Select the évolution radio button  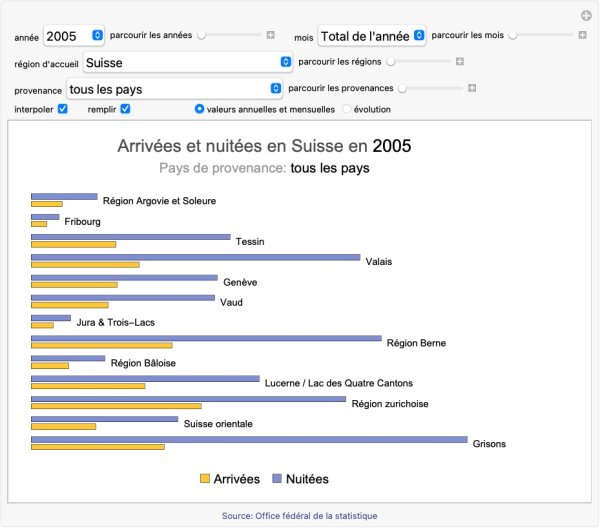(x=347, y=109)
